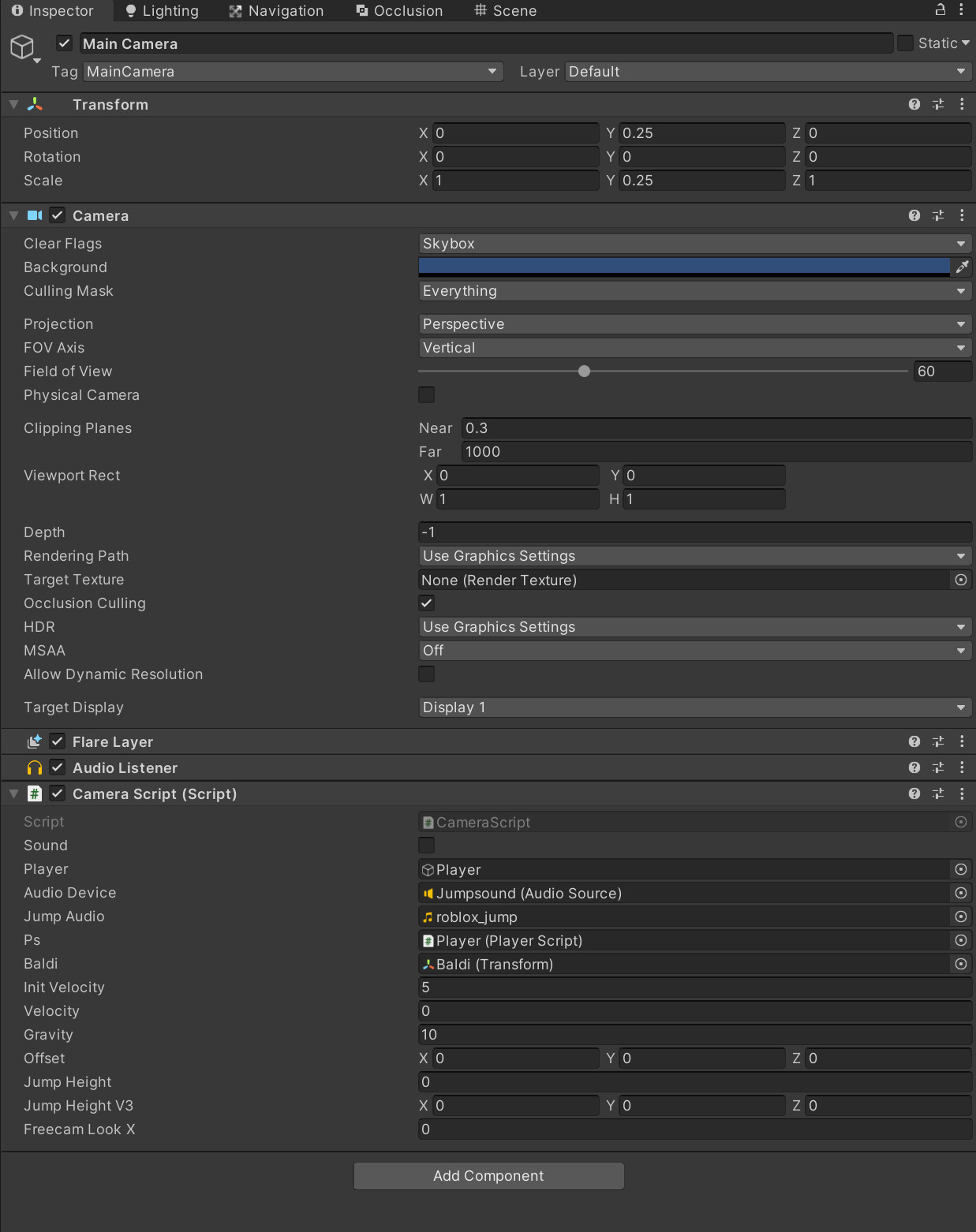The width and height of the screenshot is (976, 1232).
Task: Toggle the Static checkbox
Action: pos(906,43)
